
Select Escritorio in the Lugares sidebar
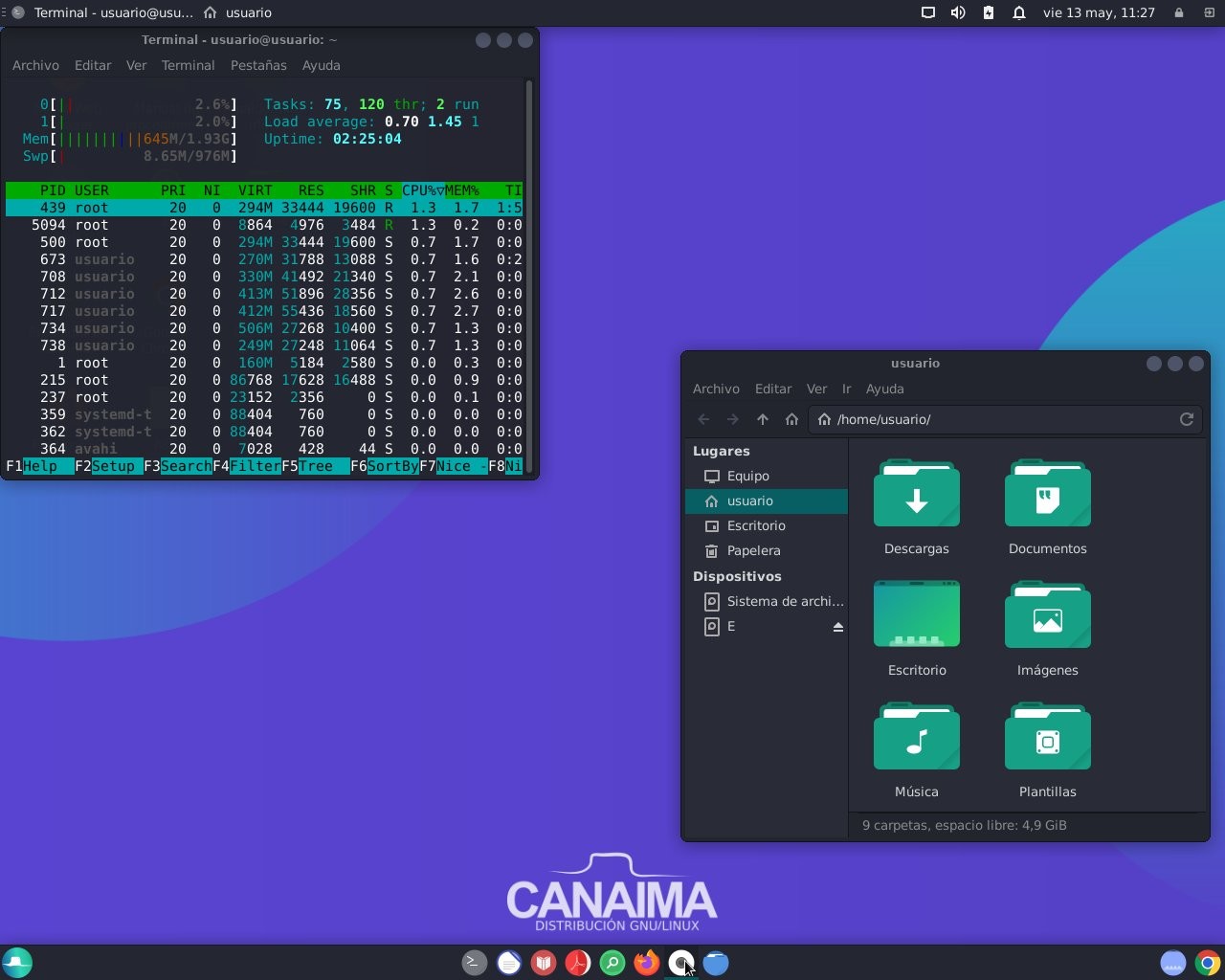pyautogui.click(x=767, y=525)
